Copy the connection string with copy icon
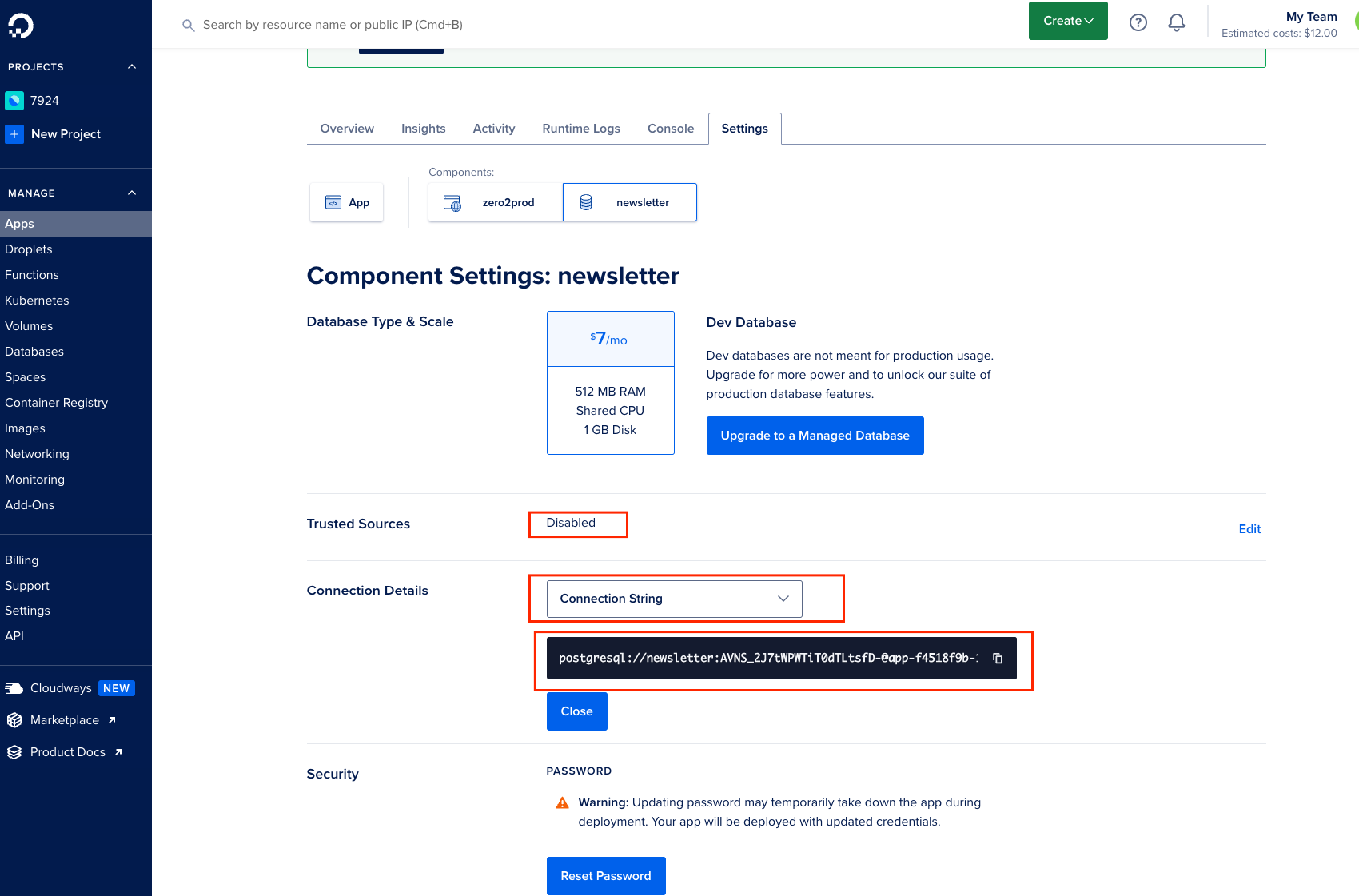This screenshot has width=1359, height=896. [998, 659]
